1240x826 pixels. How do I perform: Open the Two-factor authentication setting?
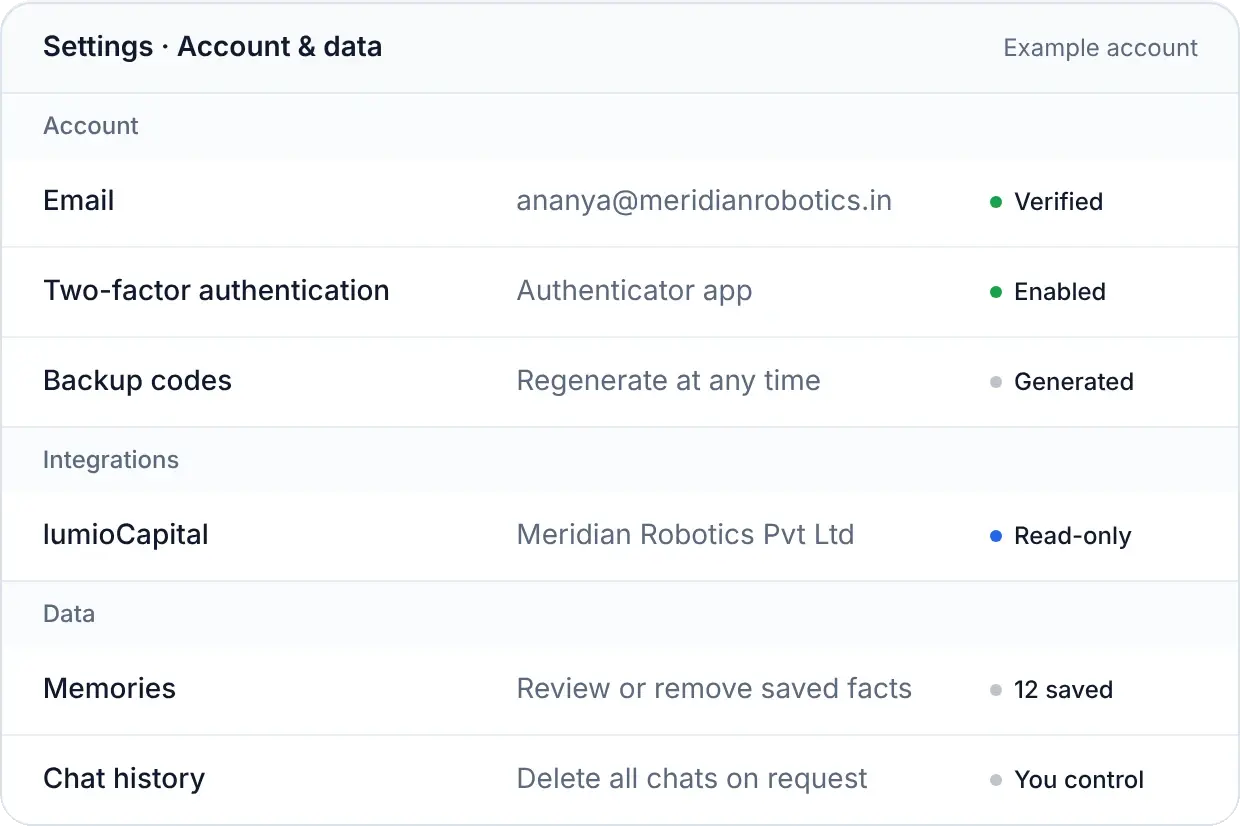(620, 292)
